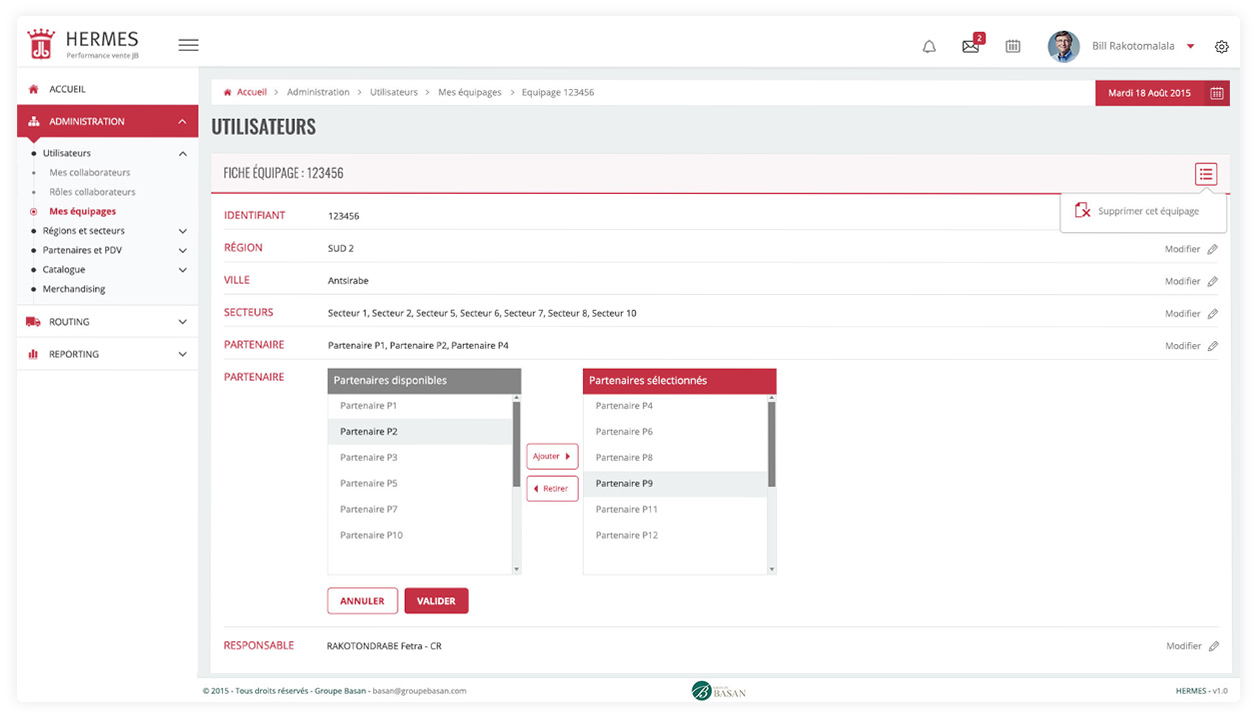Expand the Reporting section chevron
The height and width of the screenshot is (718, 1257).
click(182, 354)
